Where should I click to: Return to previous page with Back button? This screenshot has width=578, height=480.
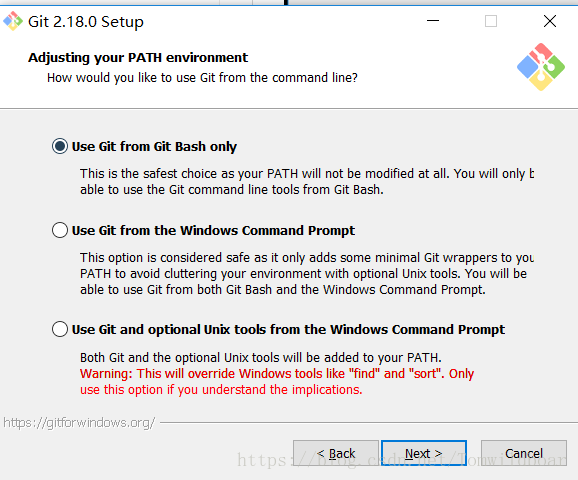[336, 453]
